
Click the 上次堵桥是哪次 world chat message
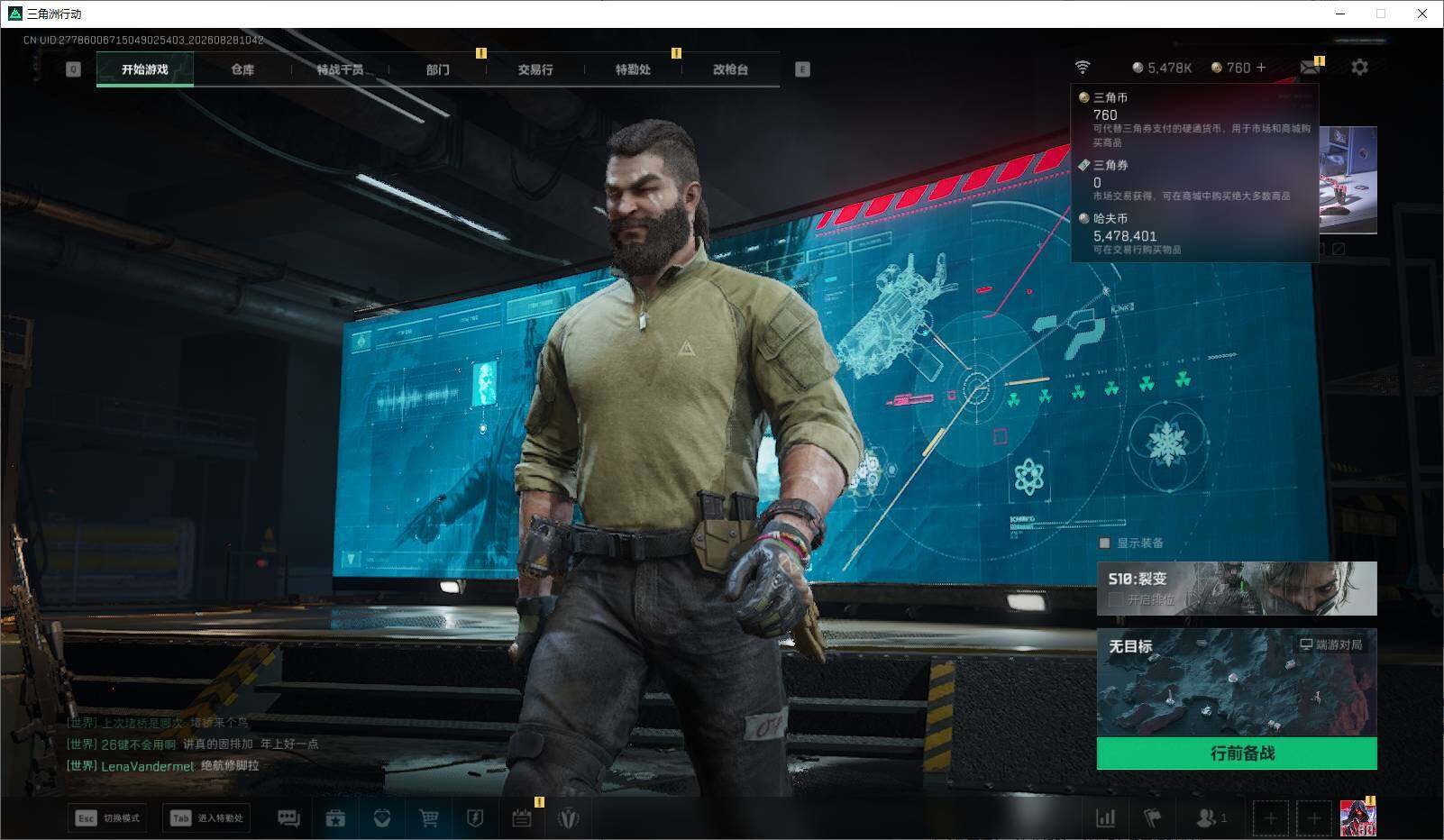click(x=158, y=722)
